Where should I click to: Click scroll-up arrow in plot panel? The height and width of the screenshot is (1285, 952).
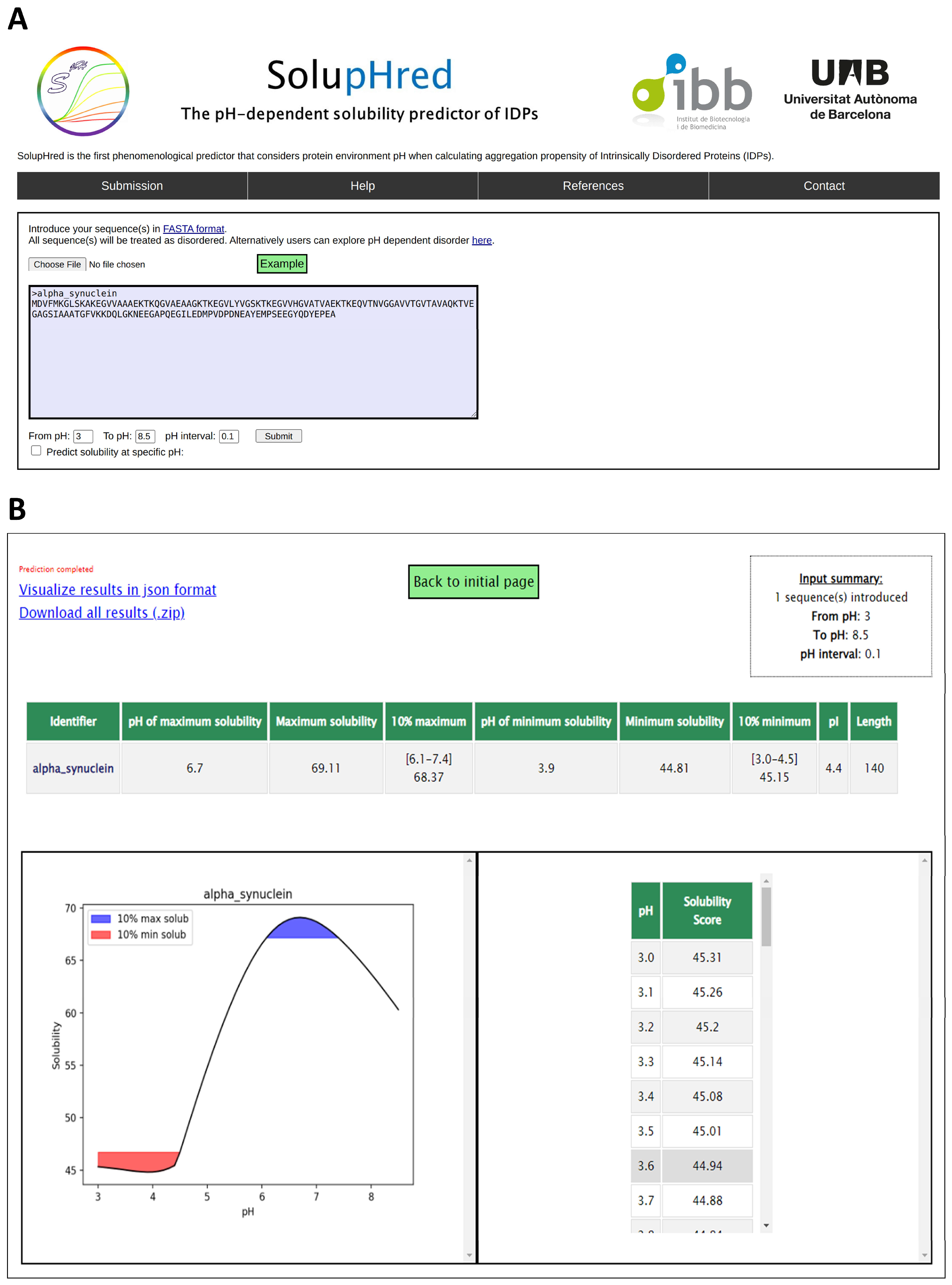(x=469, y=861)
